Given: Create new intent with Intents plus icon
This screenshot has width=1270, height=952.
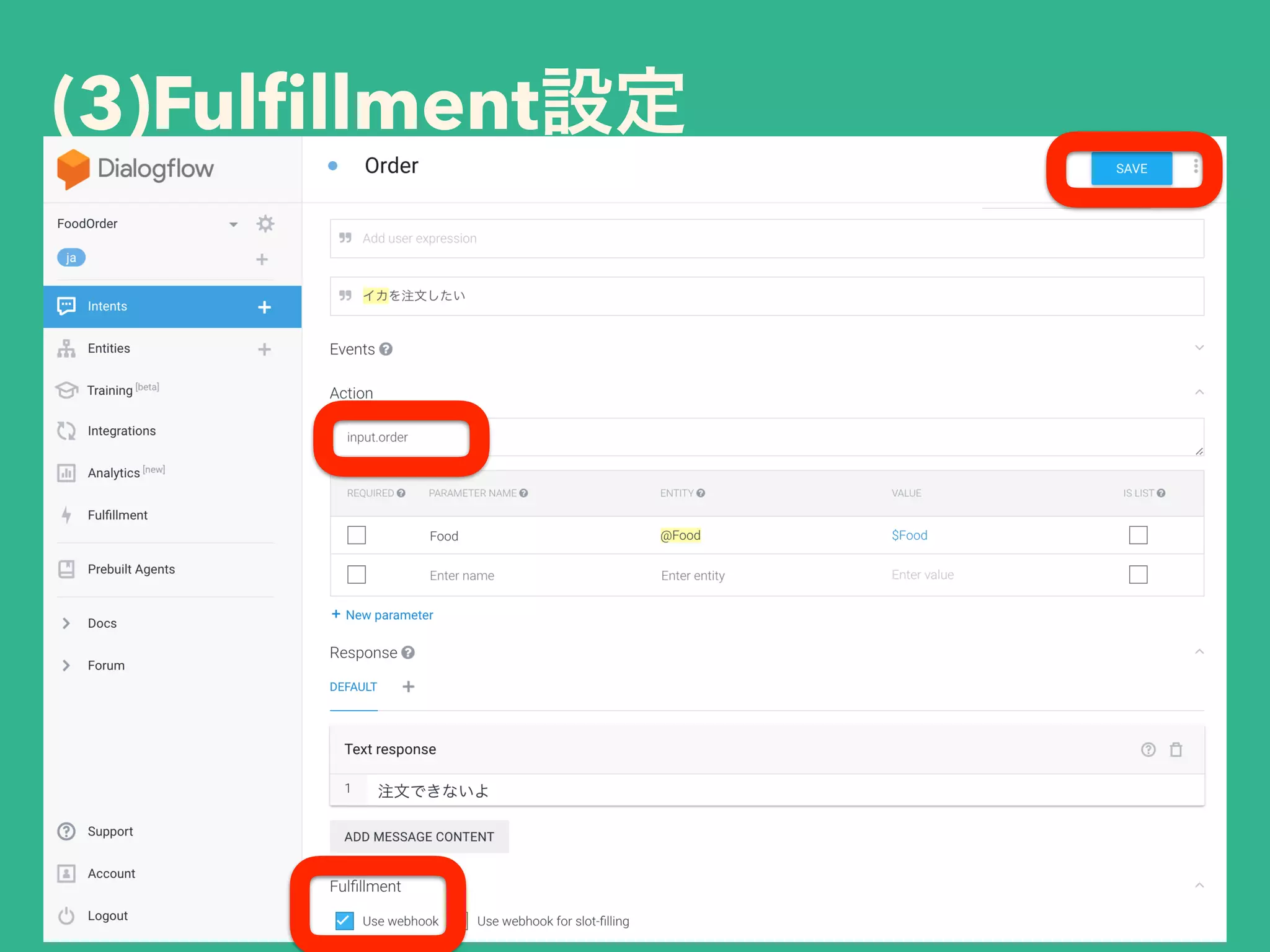Looking at the screenshot, I should [265, 307].
